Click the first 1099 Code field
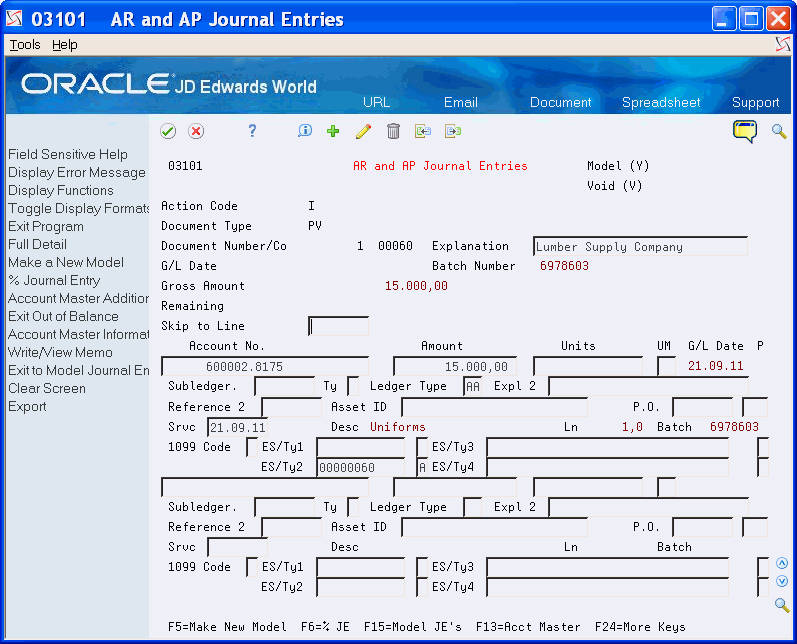 [x=252, y=447]
